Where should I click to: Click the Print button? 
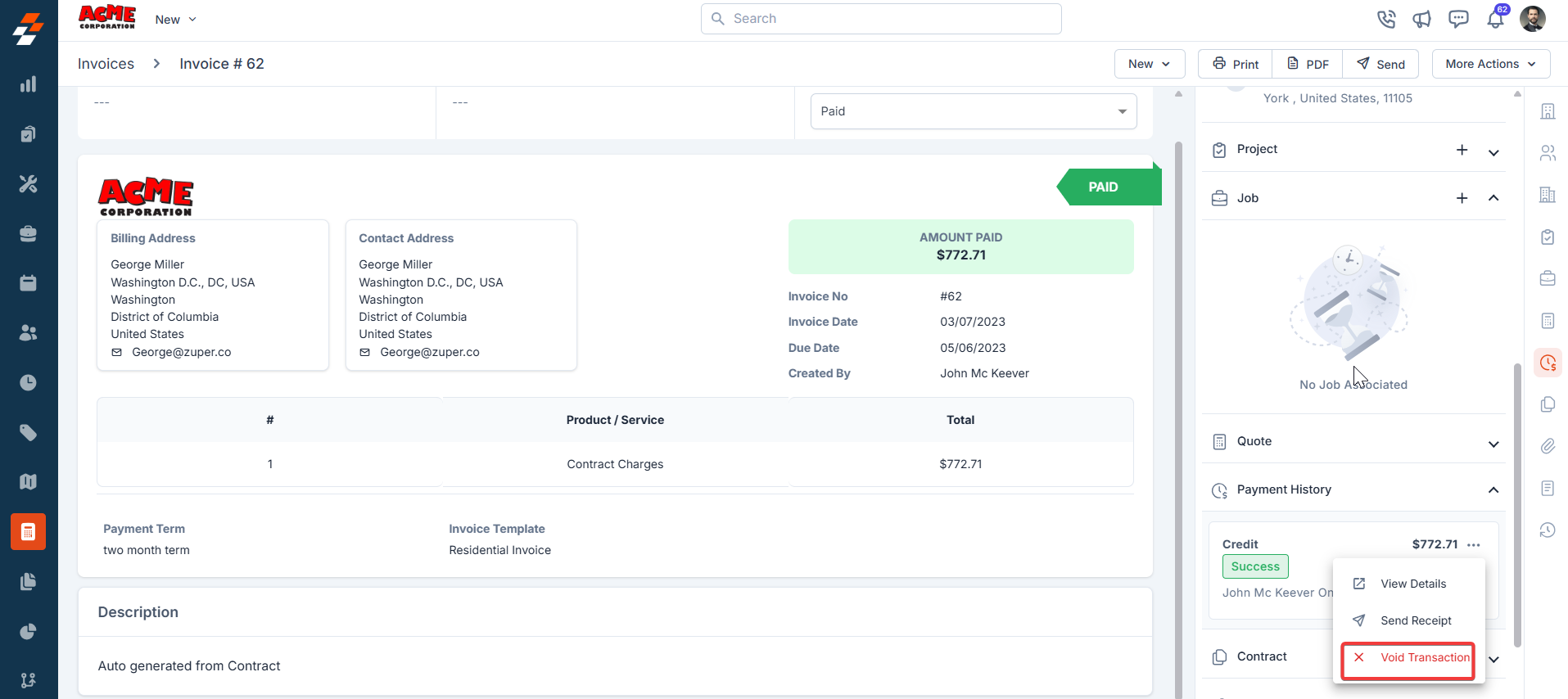click(x=1236, y=64)
